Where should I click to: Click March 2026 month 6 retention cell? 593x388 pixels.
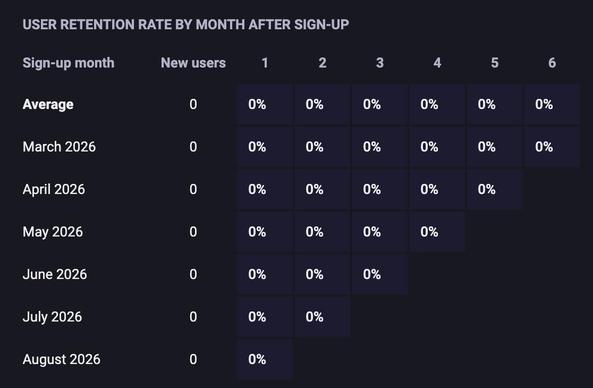click(x=552, y=147)
